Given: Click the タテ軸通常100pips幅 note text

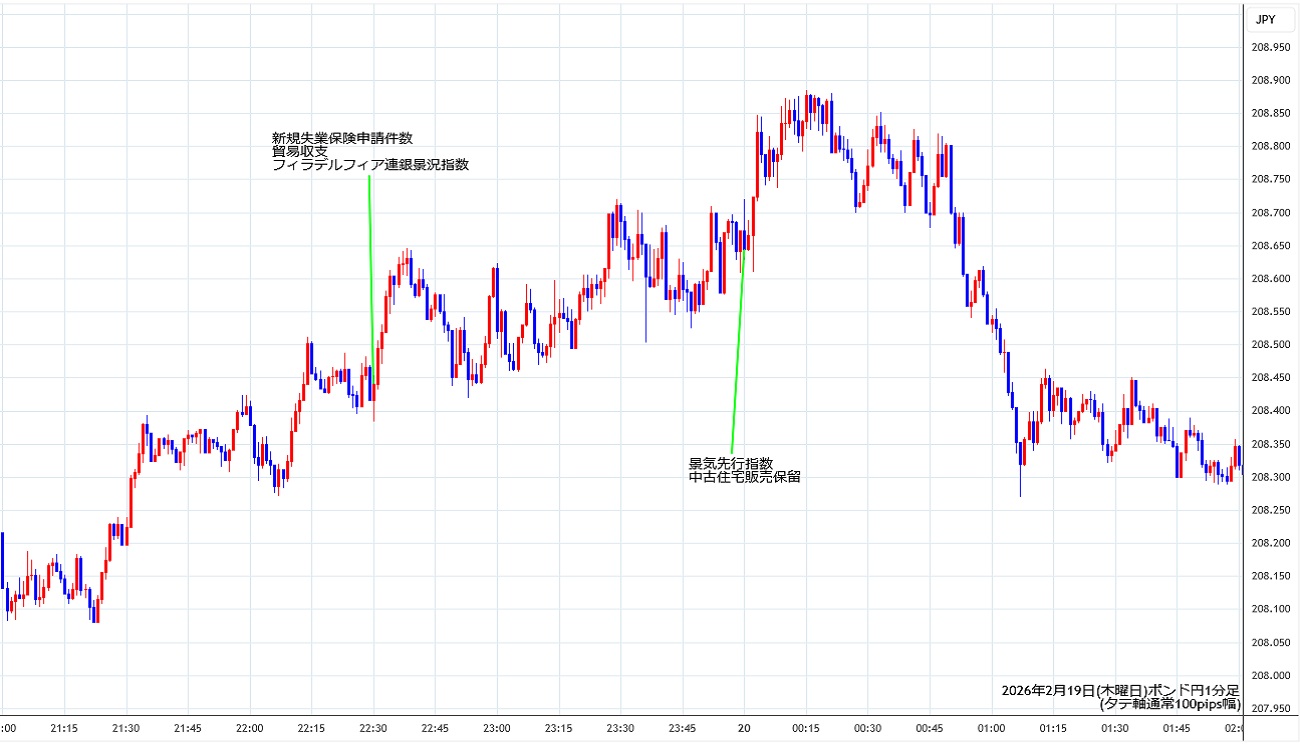Looking at the screenshot, I should pyautogui.click(x=1169, y=704).
